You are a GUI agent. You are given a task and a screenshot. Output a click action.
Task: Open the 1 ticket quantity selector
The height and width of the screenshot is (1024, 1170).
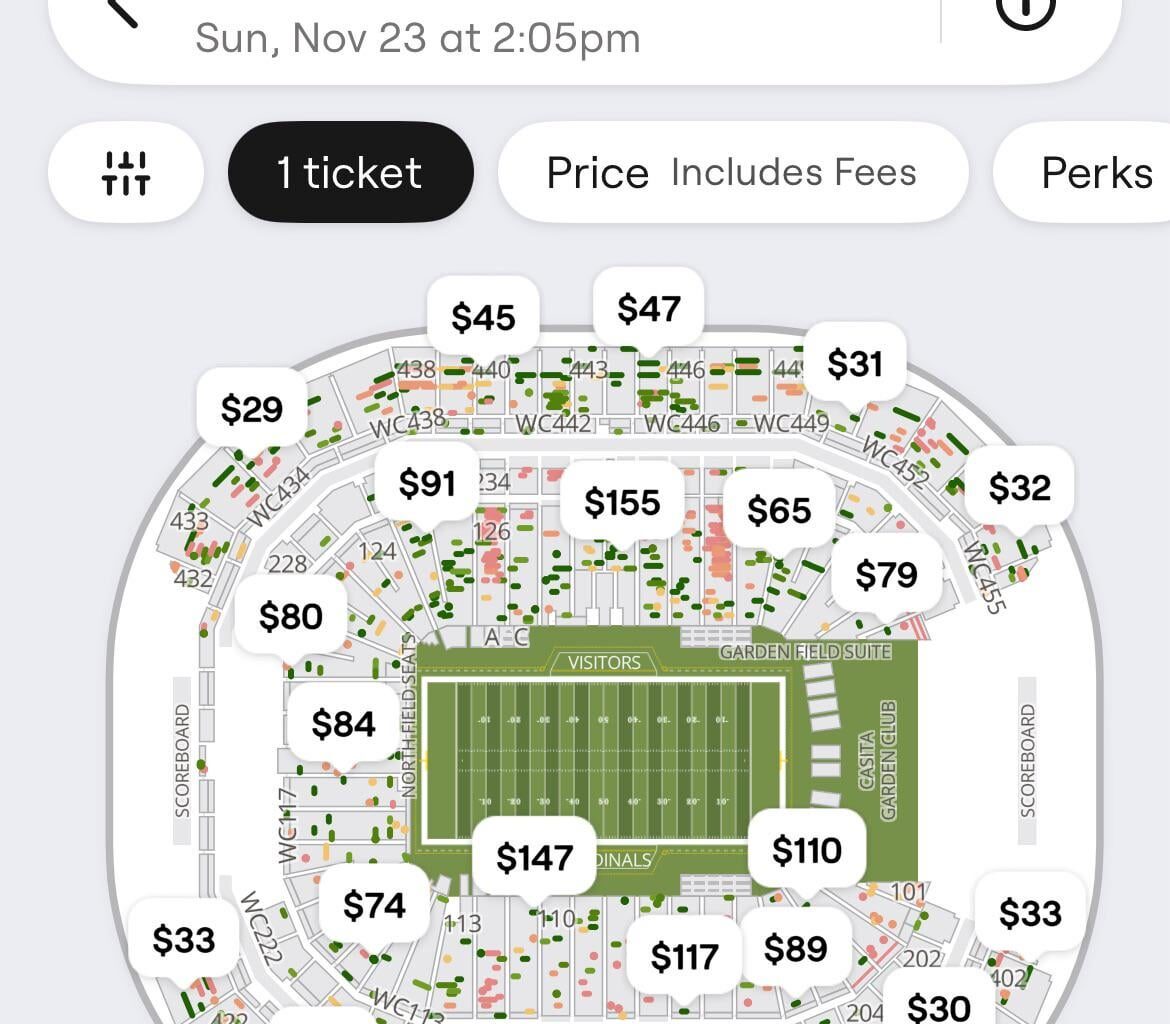pyautogui.click(x=350, y=173)
